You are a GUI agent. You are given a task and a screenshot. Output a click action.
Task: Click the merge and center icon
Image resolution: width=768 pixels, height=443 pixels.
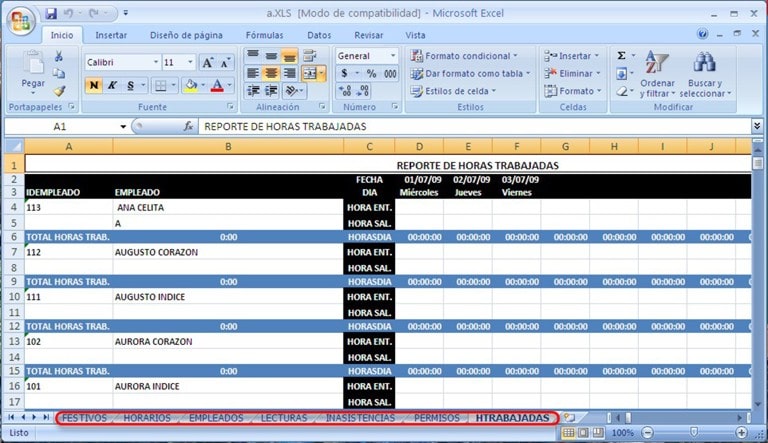pyautogui.click(x=310, y=74)
